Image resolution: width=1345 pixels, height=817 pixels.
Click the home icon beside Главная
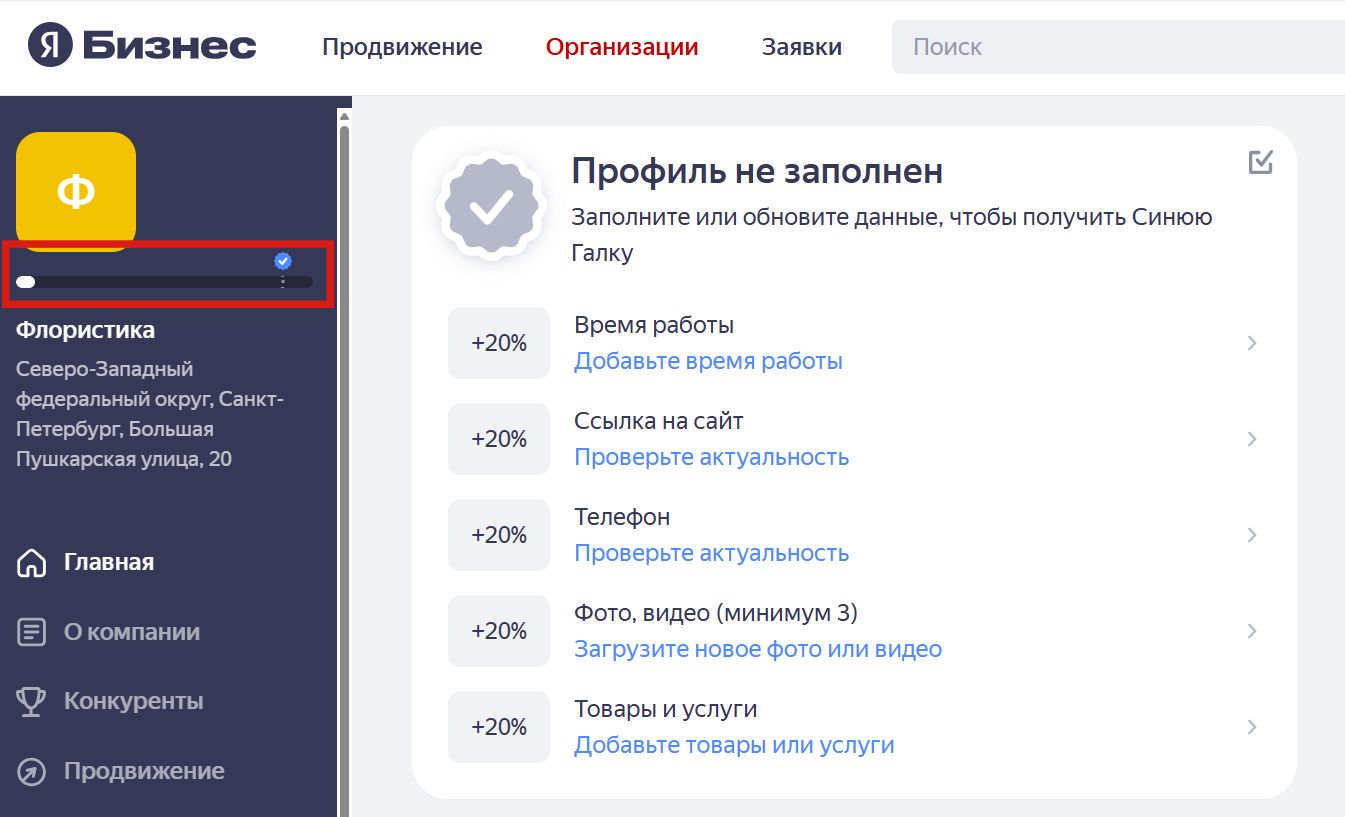pyautogui.click(x=32, y=562)
